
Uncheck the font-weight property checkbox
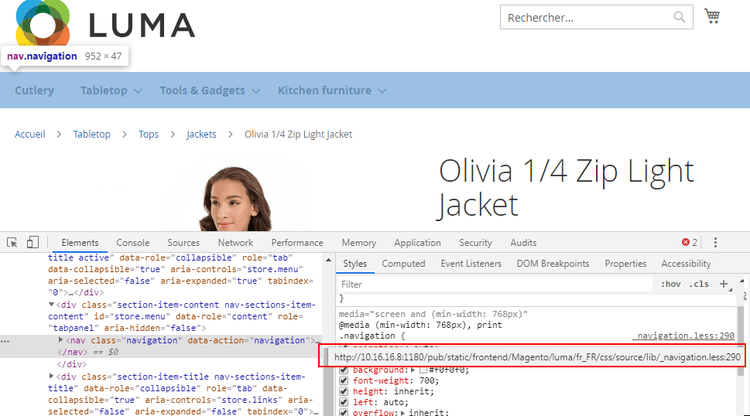pos(346,382)
